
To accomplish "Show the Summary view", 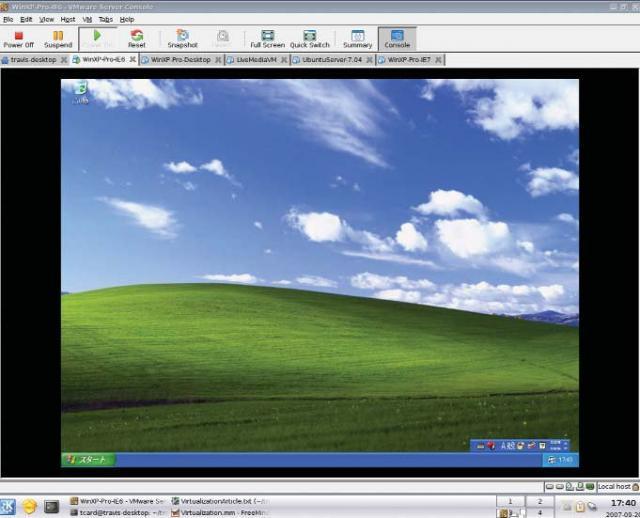I will [358, 39].
